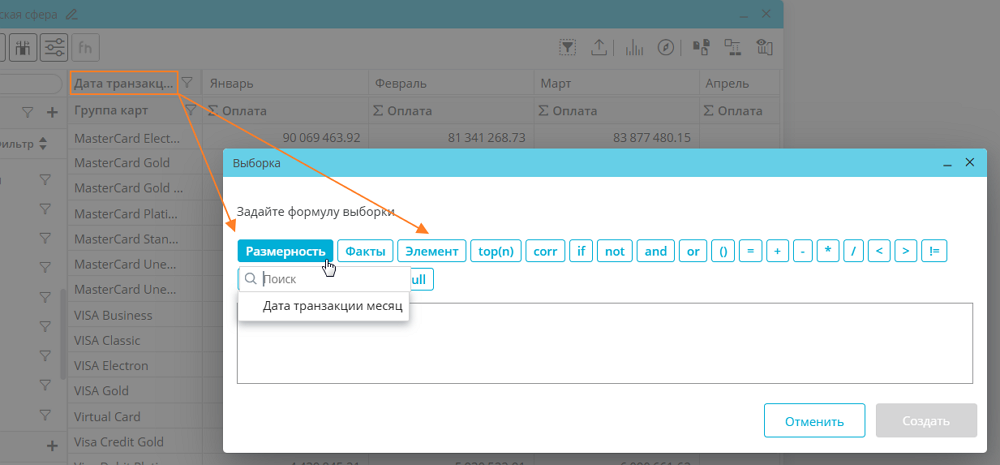Click the filter icon in top toolbar
Viewport: 1000px width, 465px height.
(x=567, y=47)
